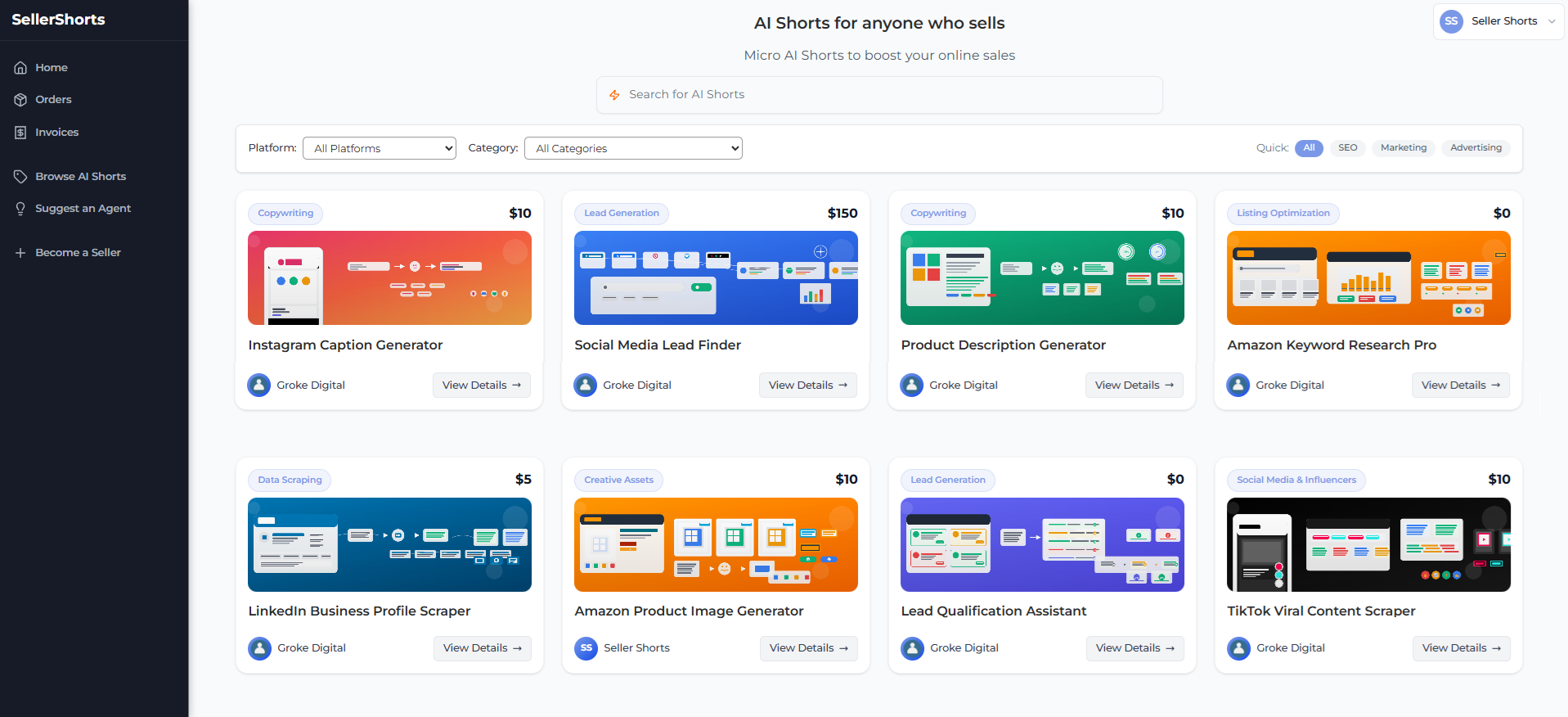The image size is (1568, 717).
Task: Open Browse AI Shorts menu item
Action: (x=80, y=177)
